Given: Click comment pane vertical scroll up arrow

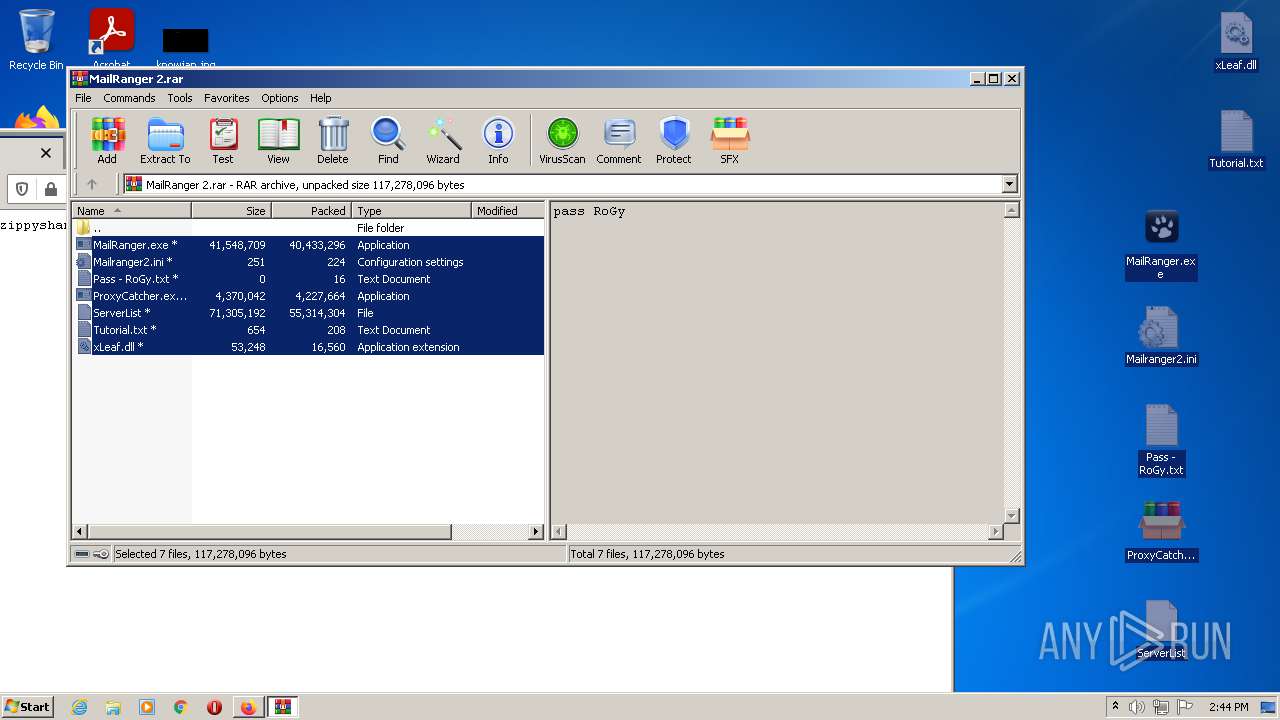Looking at the screenshot, I should [1011, 210].
